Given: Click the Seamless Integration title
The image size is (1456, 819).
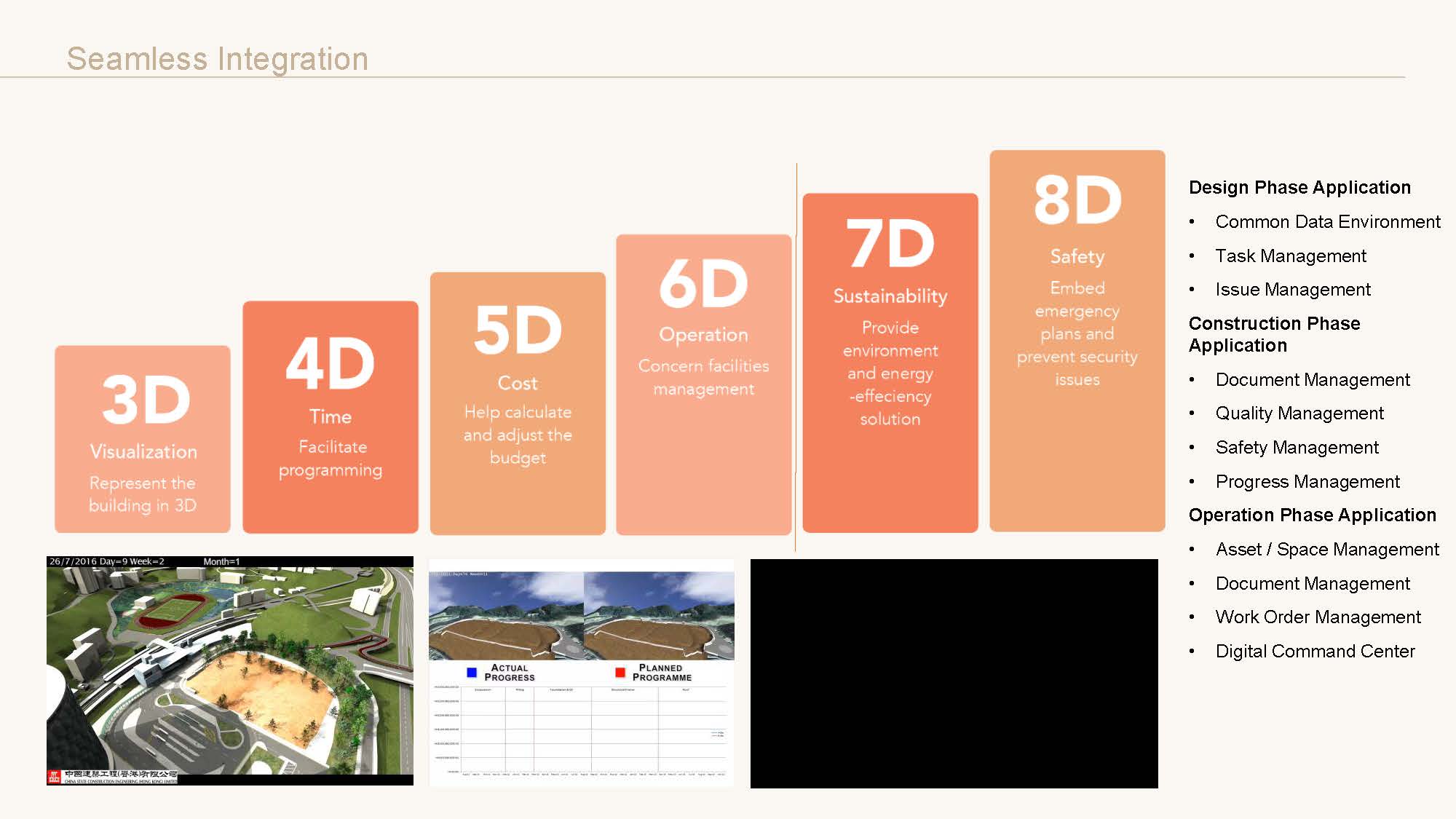Looking at the screenshot, I should (217, 59).
